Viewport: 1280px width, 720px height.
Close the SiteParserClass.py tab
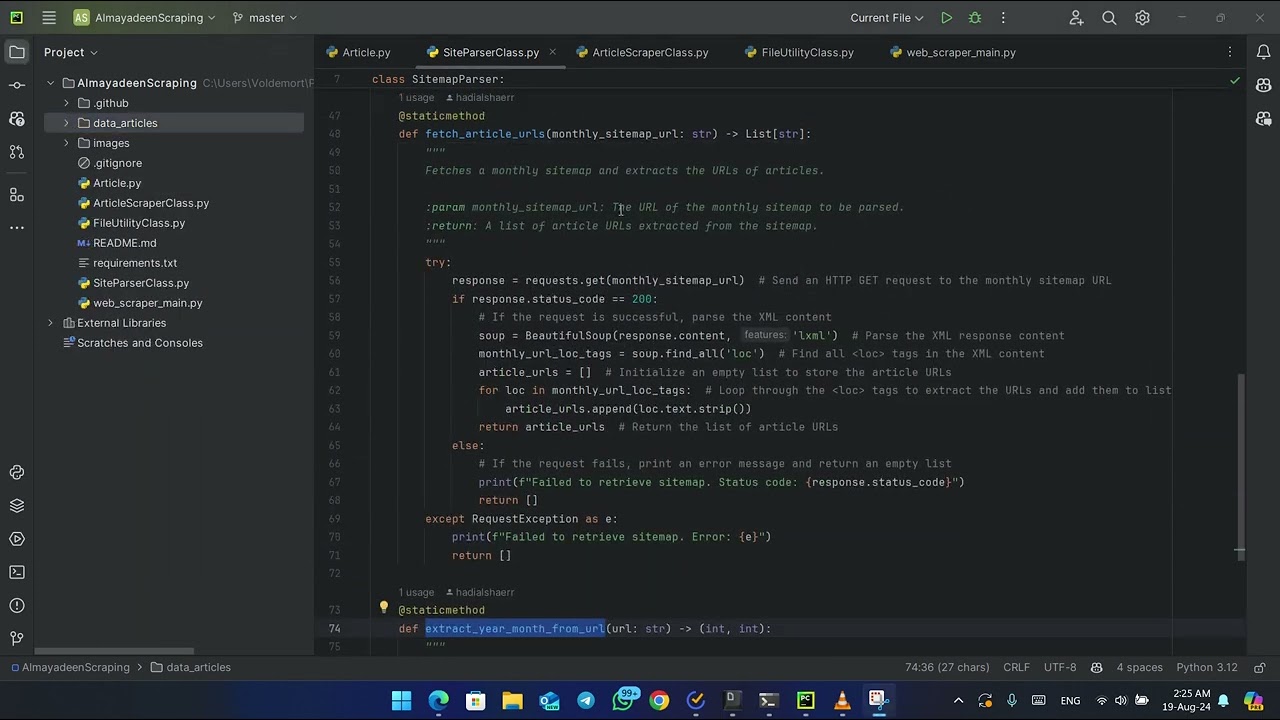[x=552, y=52]
